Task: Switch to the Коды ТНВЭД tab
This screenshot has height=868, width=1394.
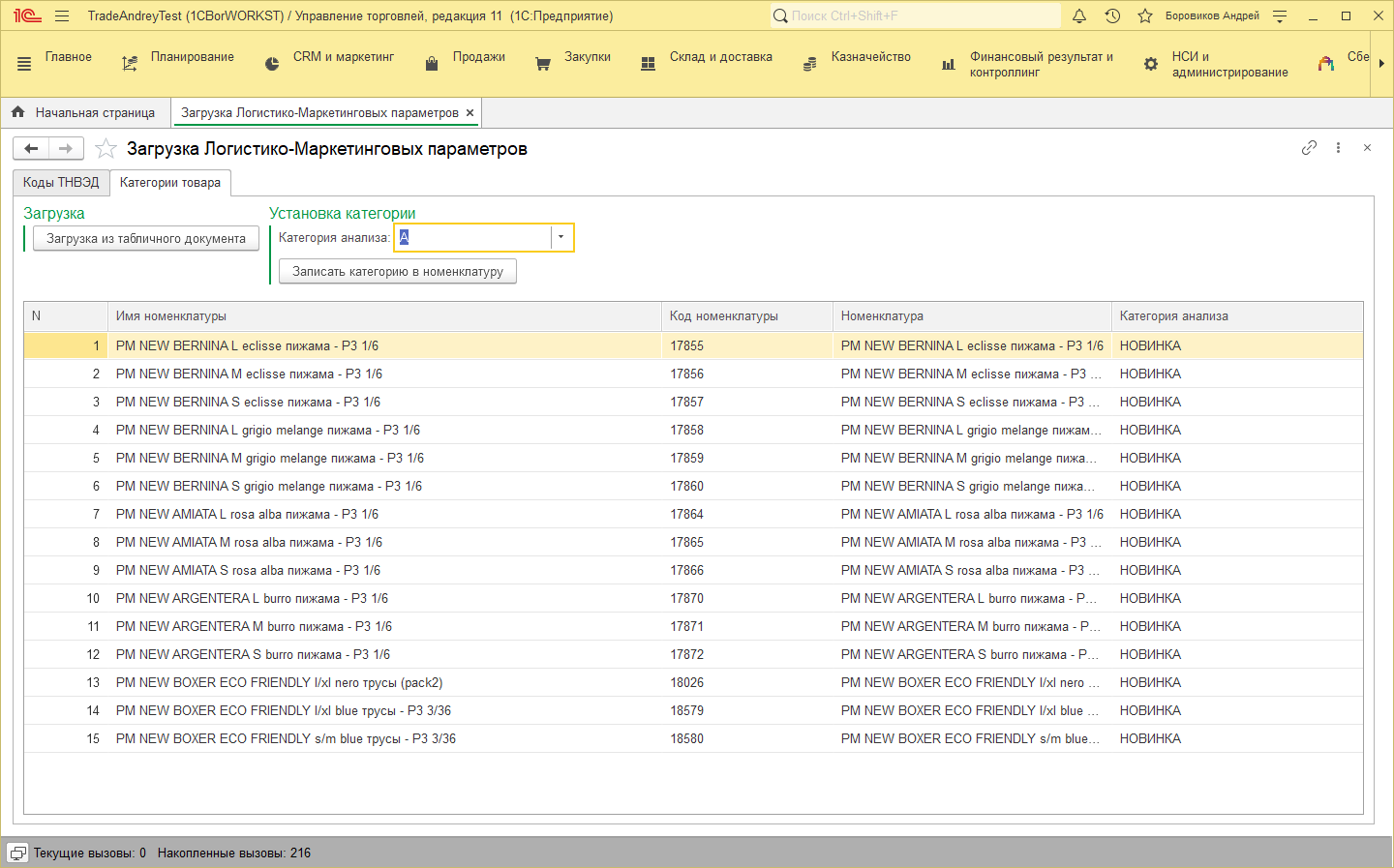Action: click(x=61, y=182)
